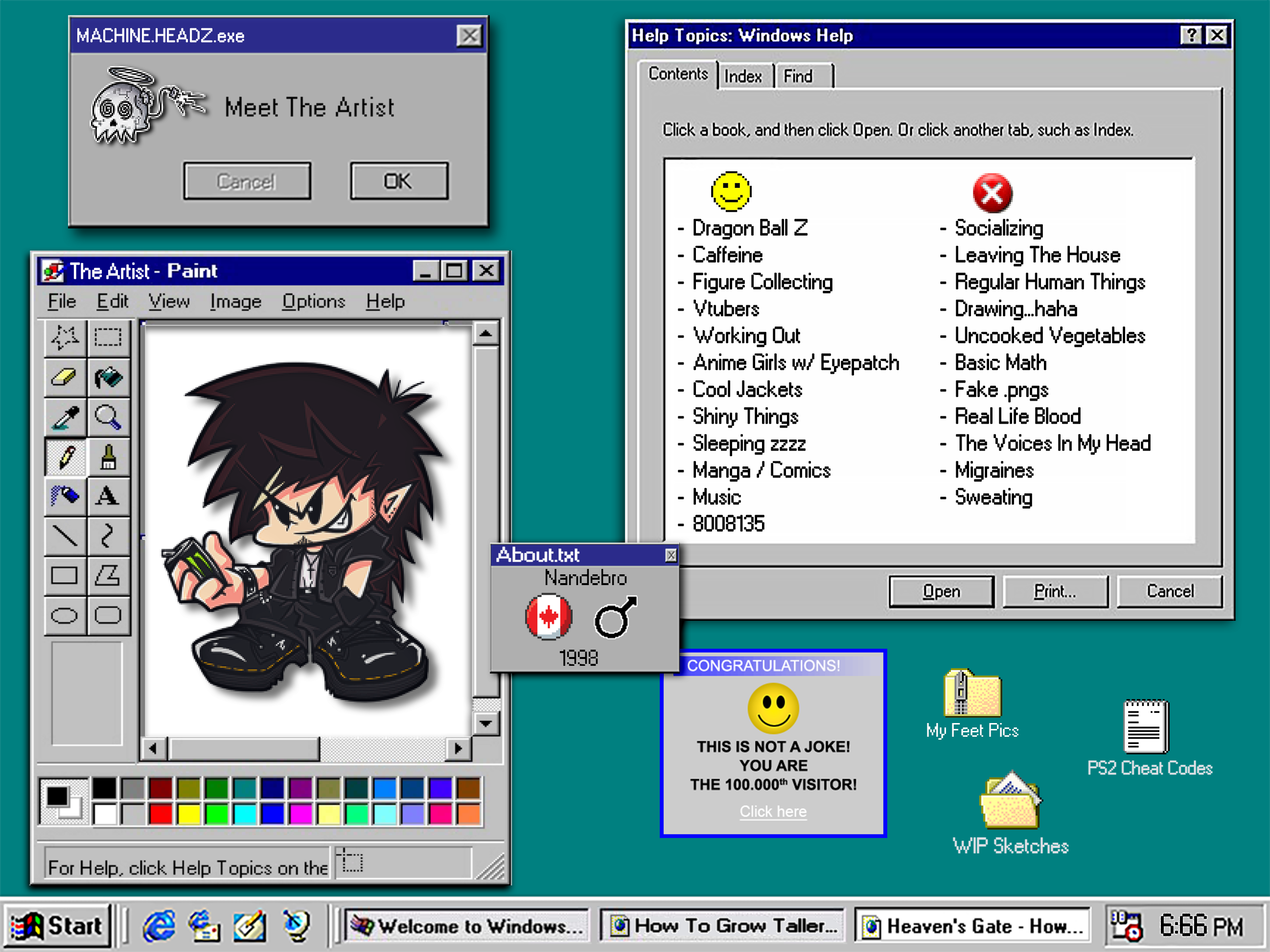Click Cancel in MACHINE.HEADZ.exe dialog
Viewport: 1270px width, 952px height.
(247, 181)
